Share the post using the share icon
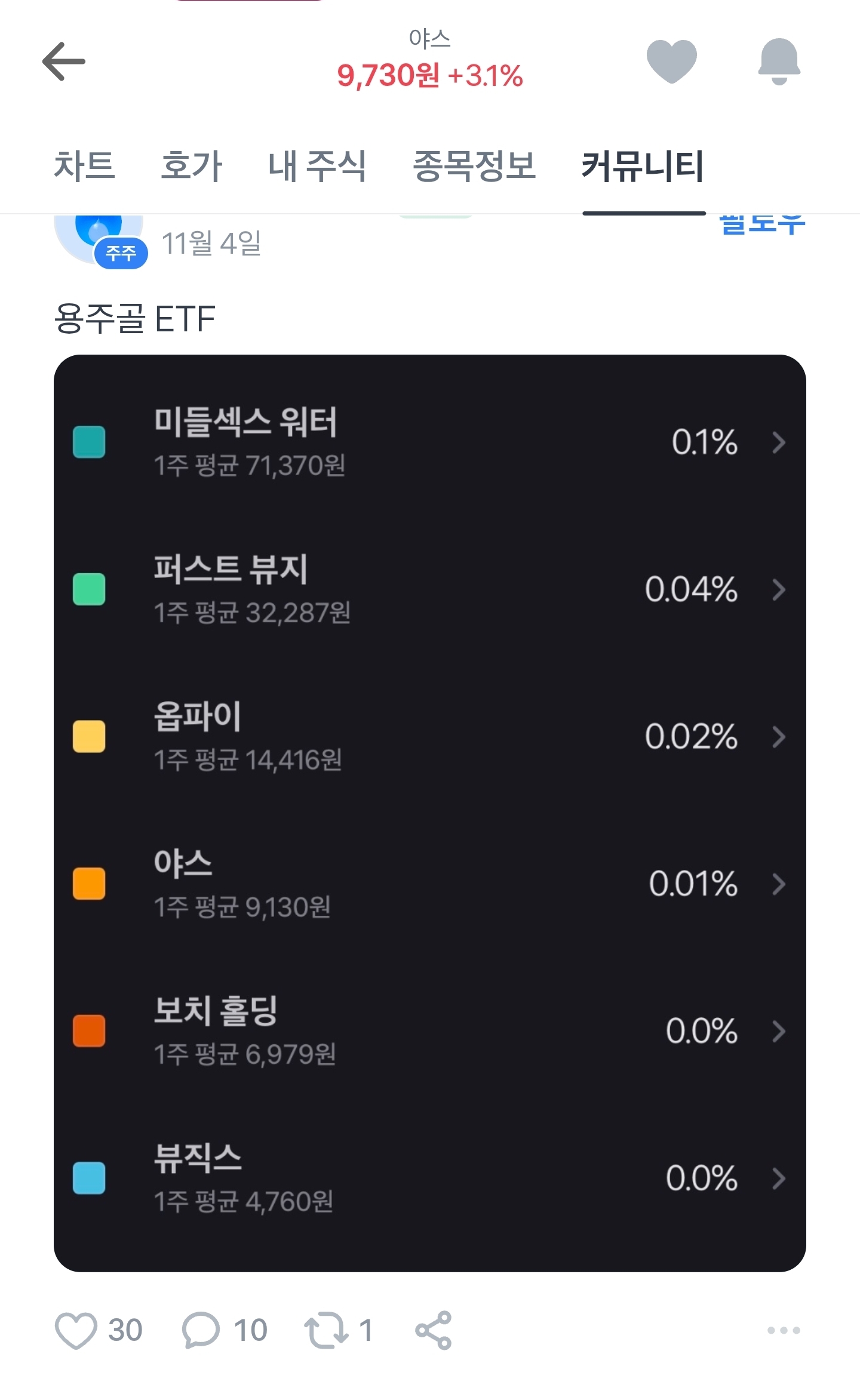This screenshot has height=1400, width=860. point(434,1330)
